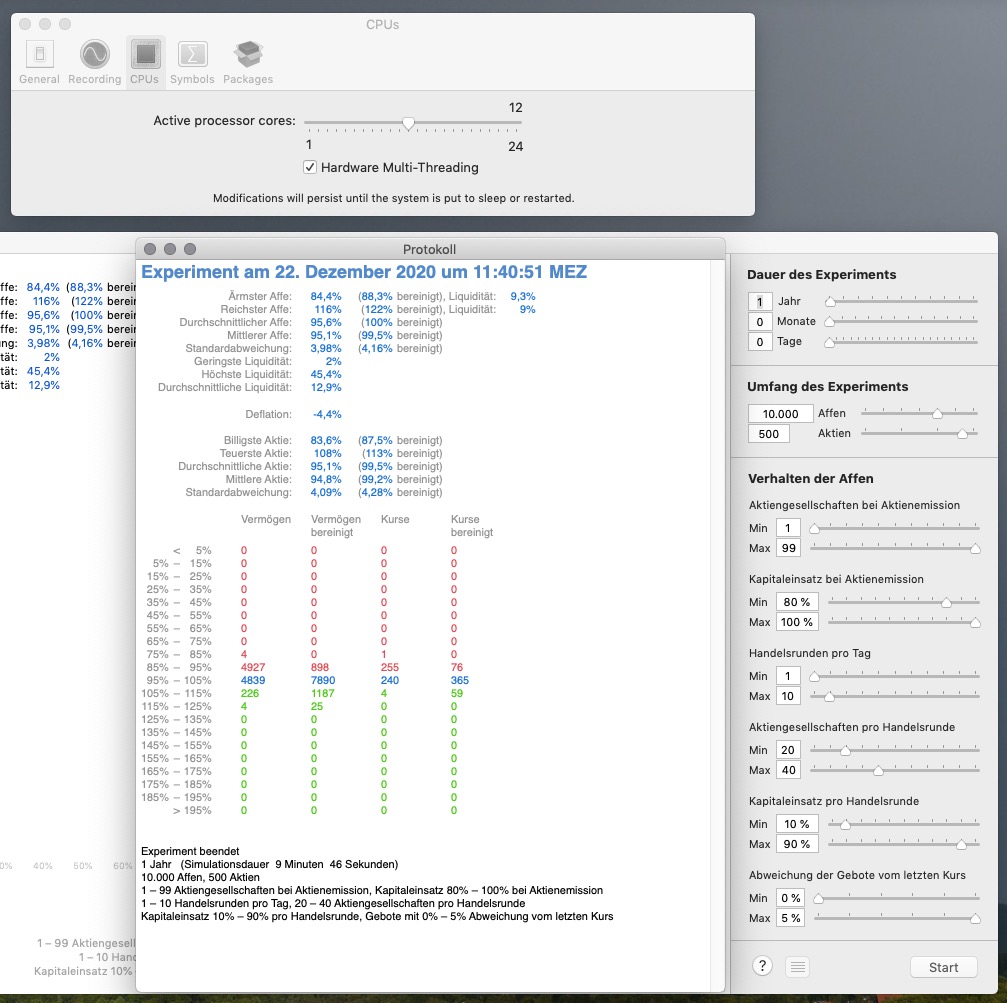Click the Tage duration input field
This screenshot has height=1003, width=1007.
click(760, 342)
